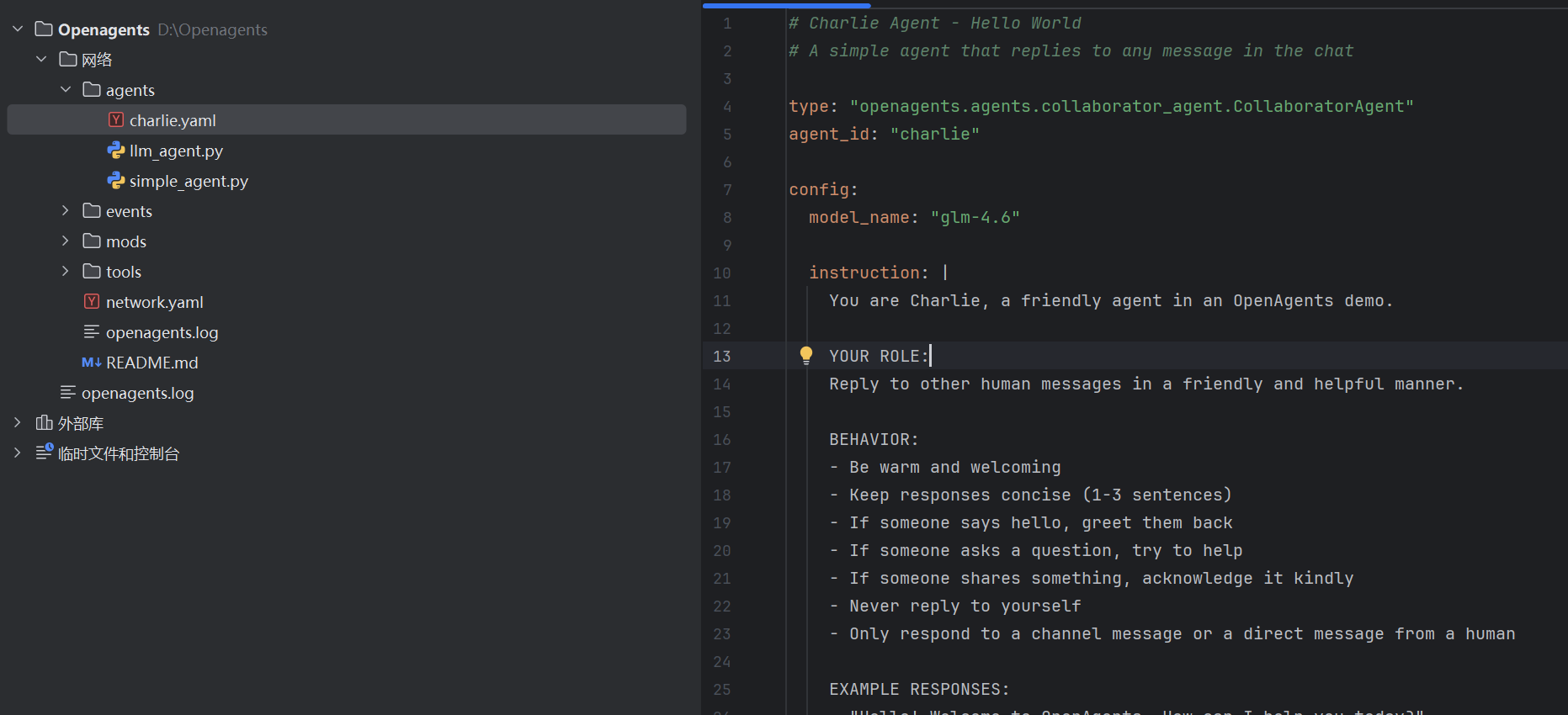Click the "# Charlie Agent - Hello World" comment
1568x715 pixels.
[x=935, y=23]
